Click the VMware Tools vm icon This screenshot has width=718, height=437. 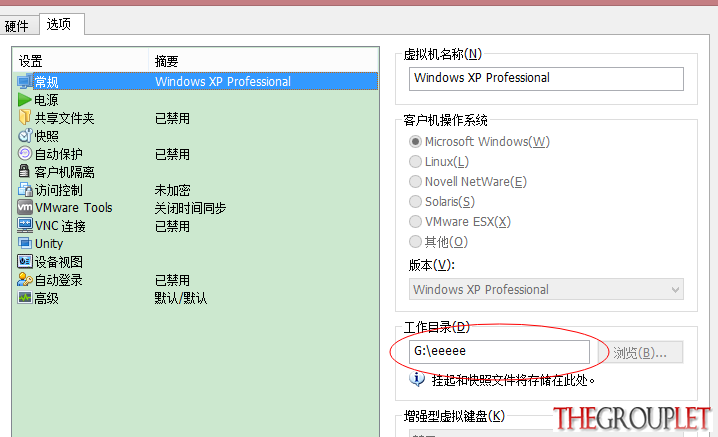(x=25, y=207)
